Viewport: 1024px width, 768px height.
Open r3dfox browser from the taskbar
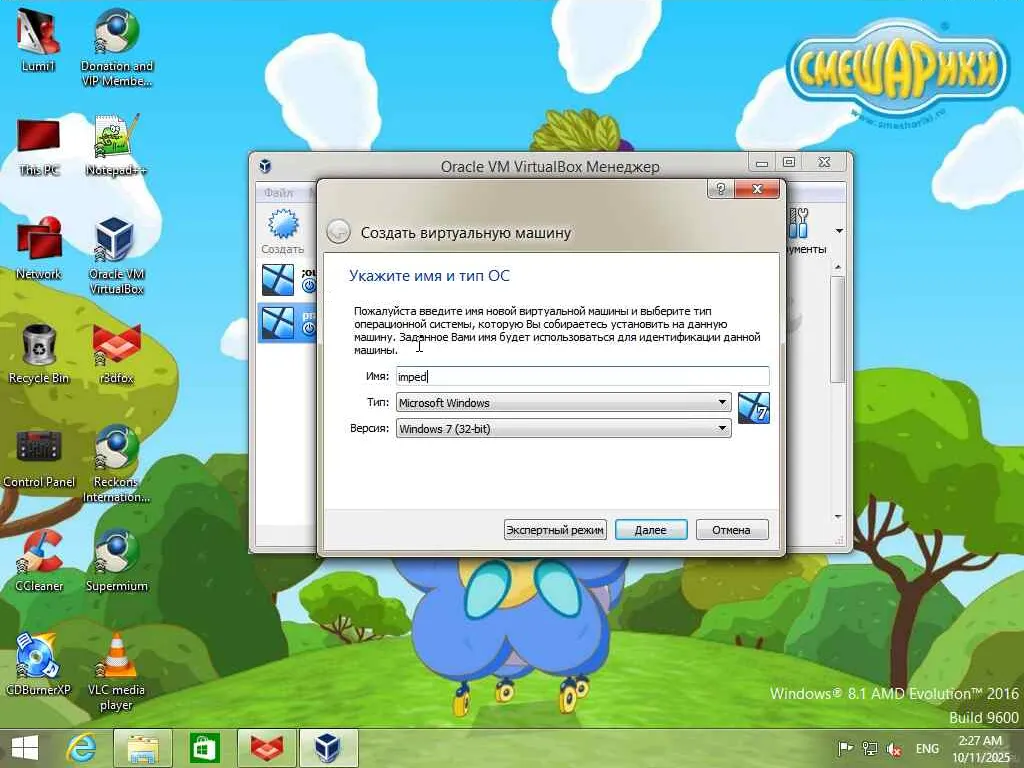click(266, 748)
